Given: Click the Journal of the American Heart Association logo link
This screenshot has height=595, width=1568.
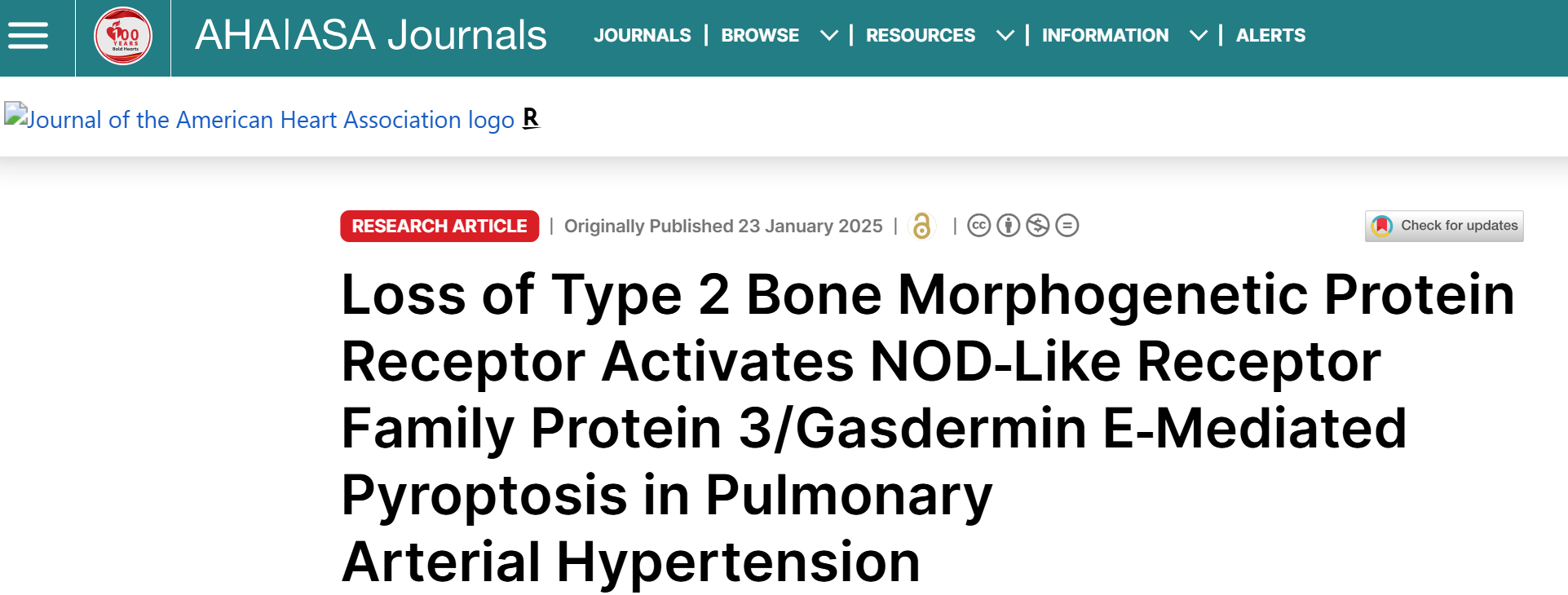Looking at the screenshot, I should pos(261,120).
